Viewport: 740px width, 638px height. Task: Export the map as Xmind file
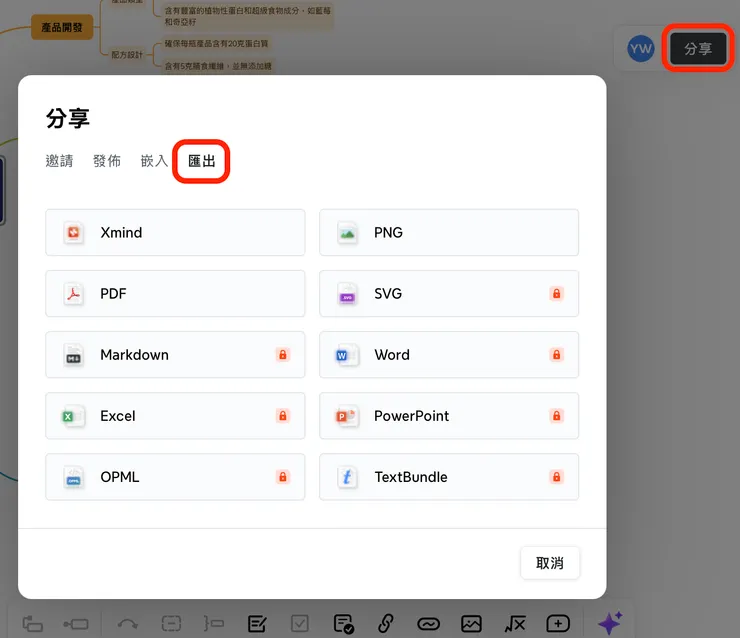coord(175,233)
